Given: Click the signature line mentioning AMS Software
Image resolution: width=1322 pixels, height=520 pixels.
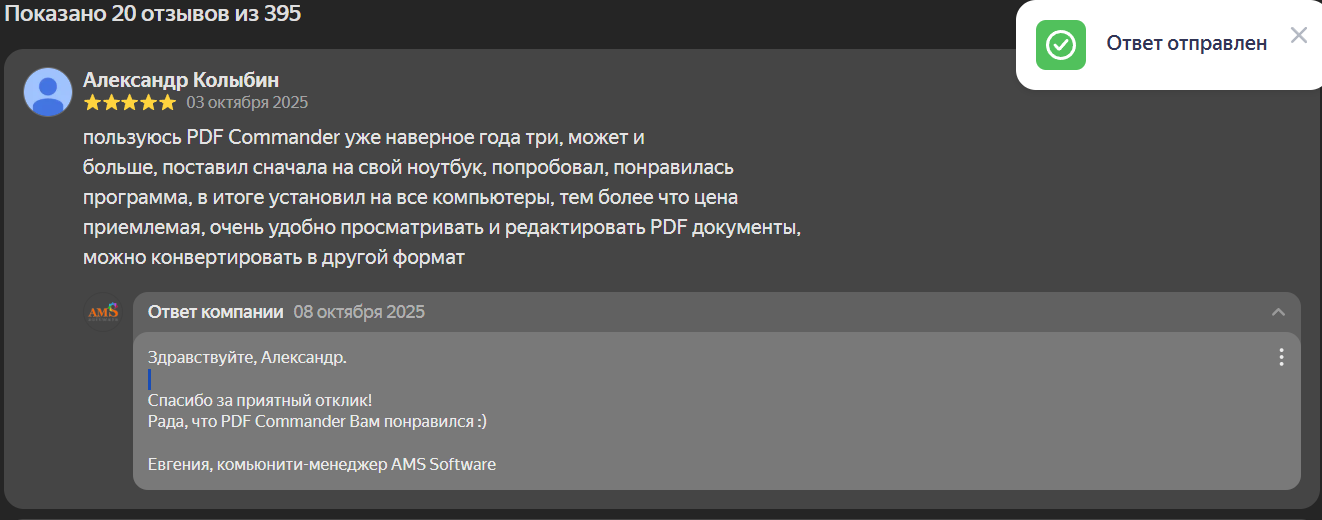Looking at the screenshot, I should (x=321, y=464).
